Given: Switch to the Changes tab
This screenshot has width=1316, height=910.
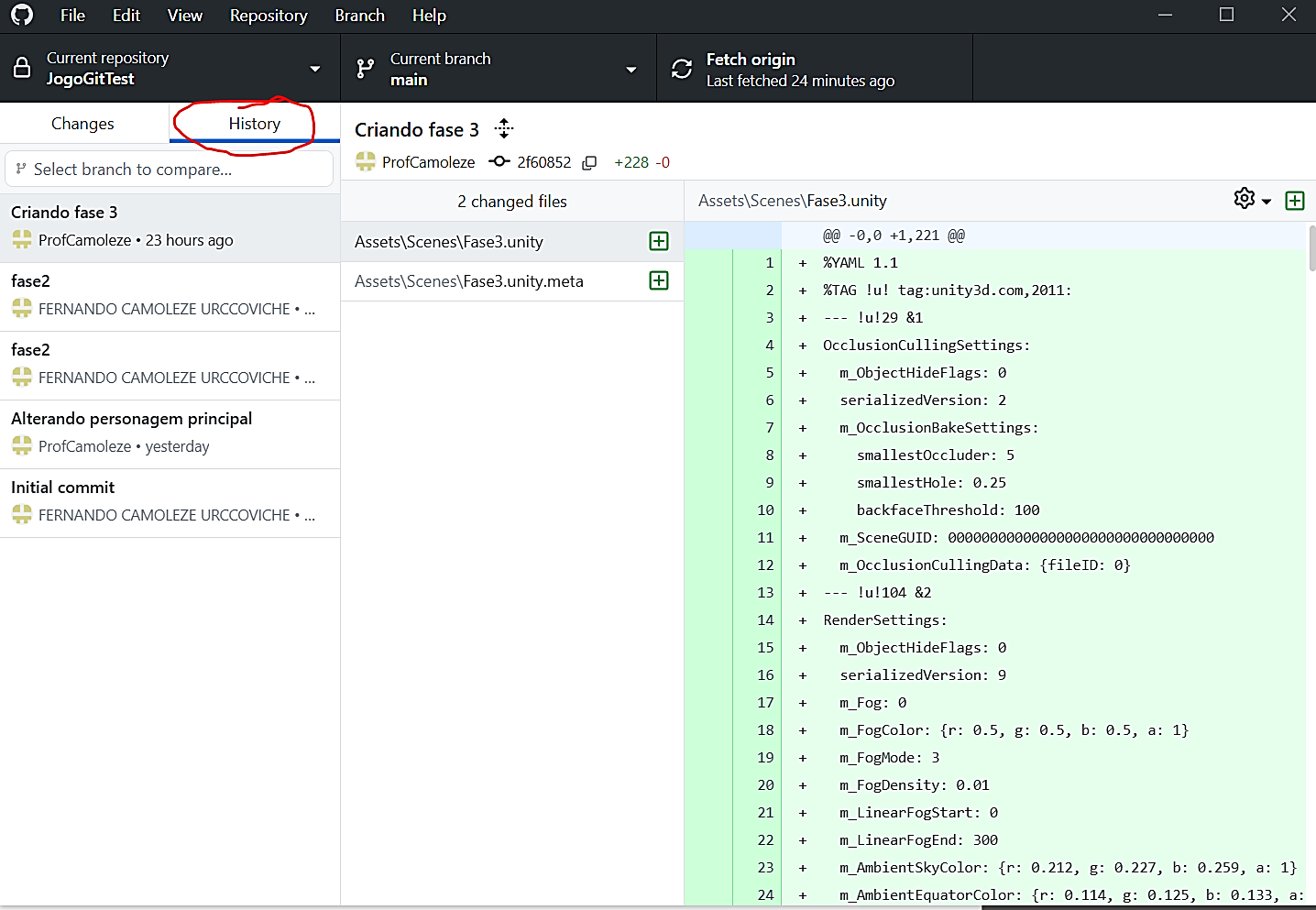Looking at the screenshot, I should pos(82,124).
